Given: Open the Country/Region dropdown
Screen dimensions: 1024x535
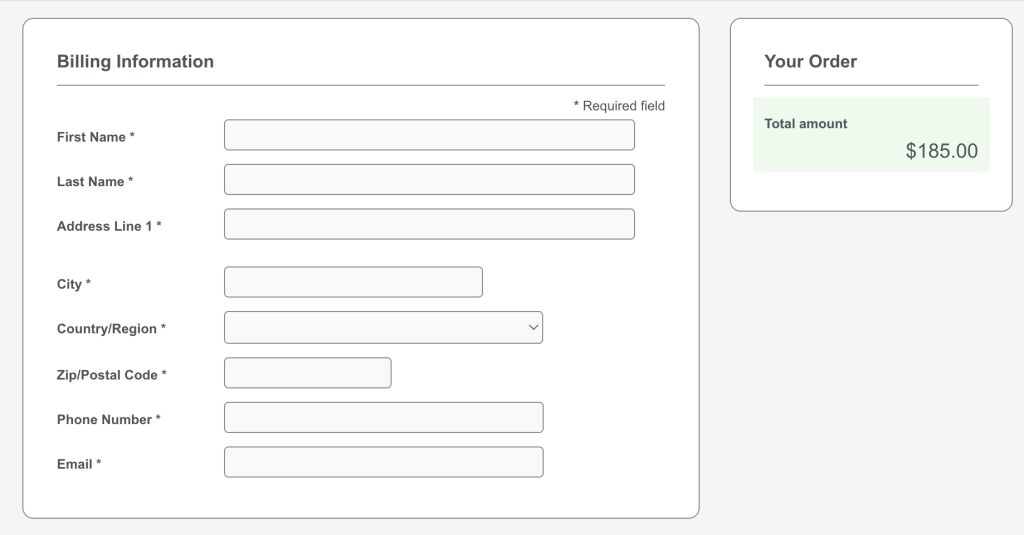Looking at the screenshot, I should click(x=383, y=328).
